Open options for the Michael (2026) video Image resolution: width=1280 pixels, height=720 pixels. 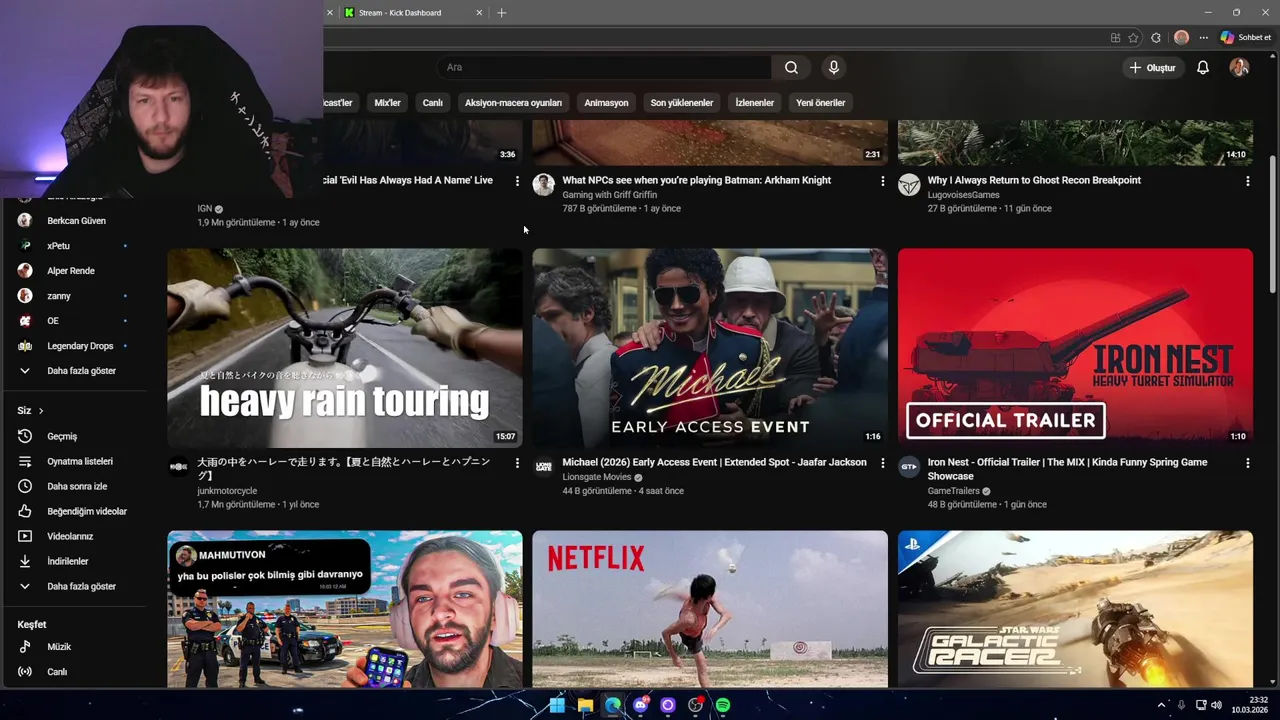click(882, 463)
